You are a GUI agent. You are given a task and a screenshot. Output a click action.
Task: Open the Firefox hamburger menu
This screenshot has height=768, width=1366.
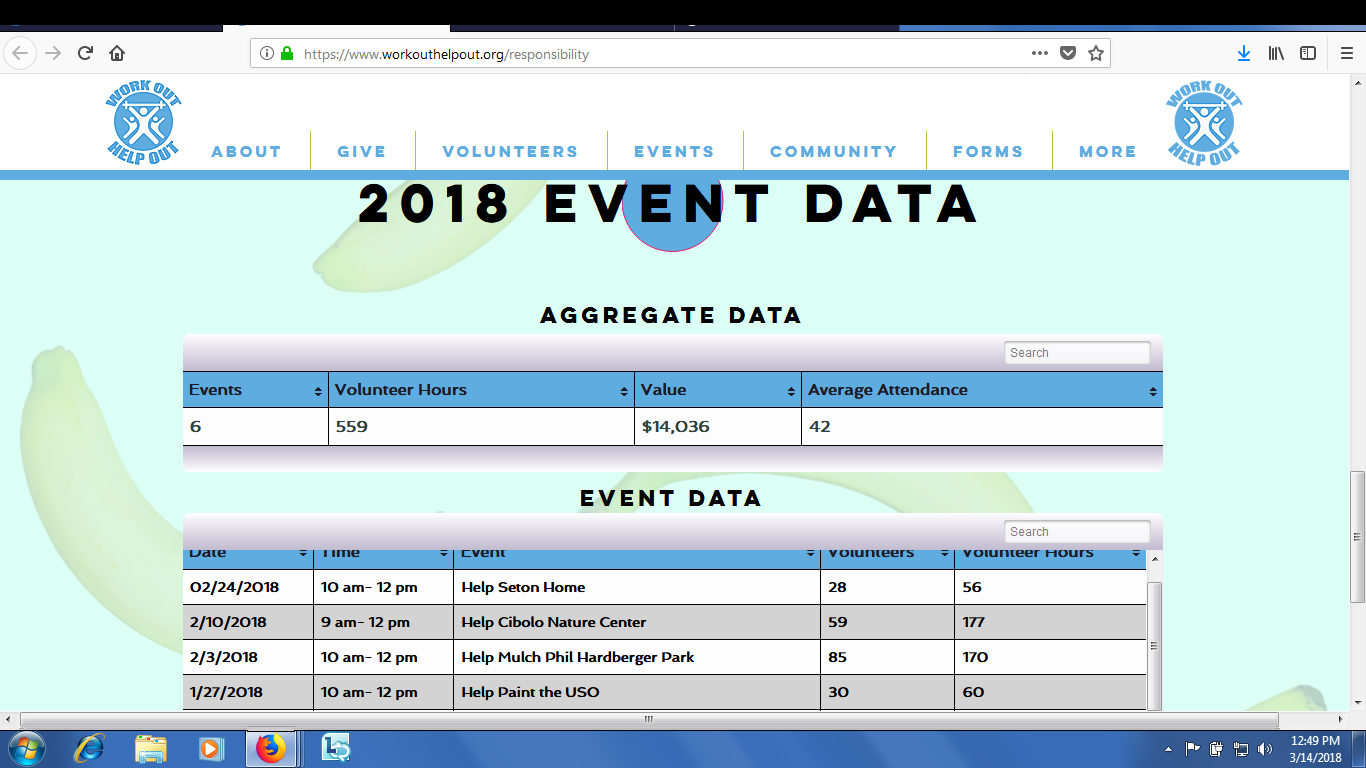[x=1347, y=54]
